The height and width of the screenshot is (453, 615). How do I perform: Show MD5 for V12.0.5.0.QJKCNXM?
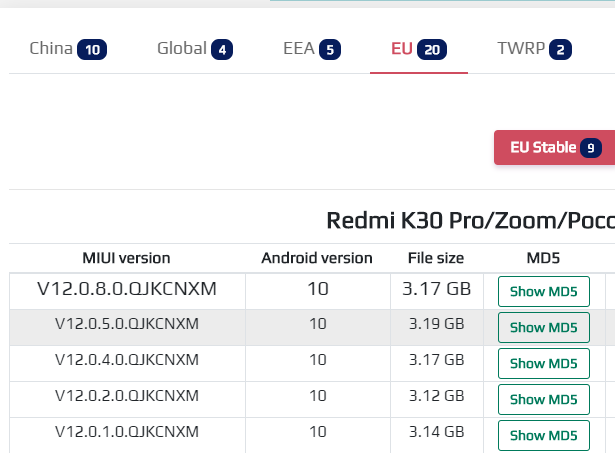point(544,327)
